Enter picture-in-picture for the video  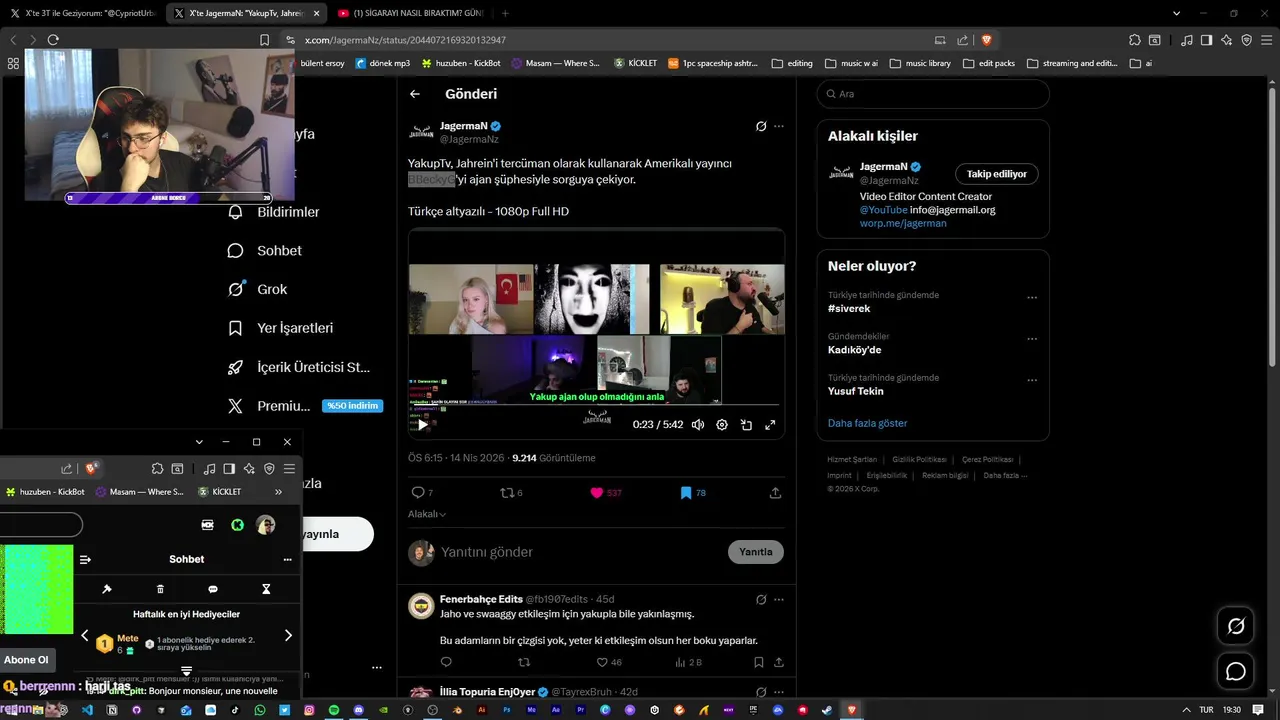point(746,425)
